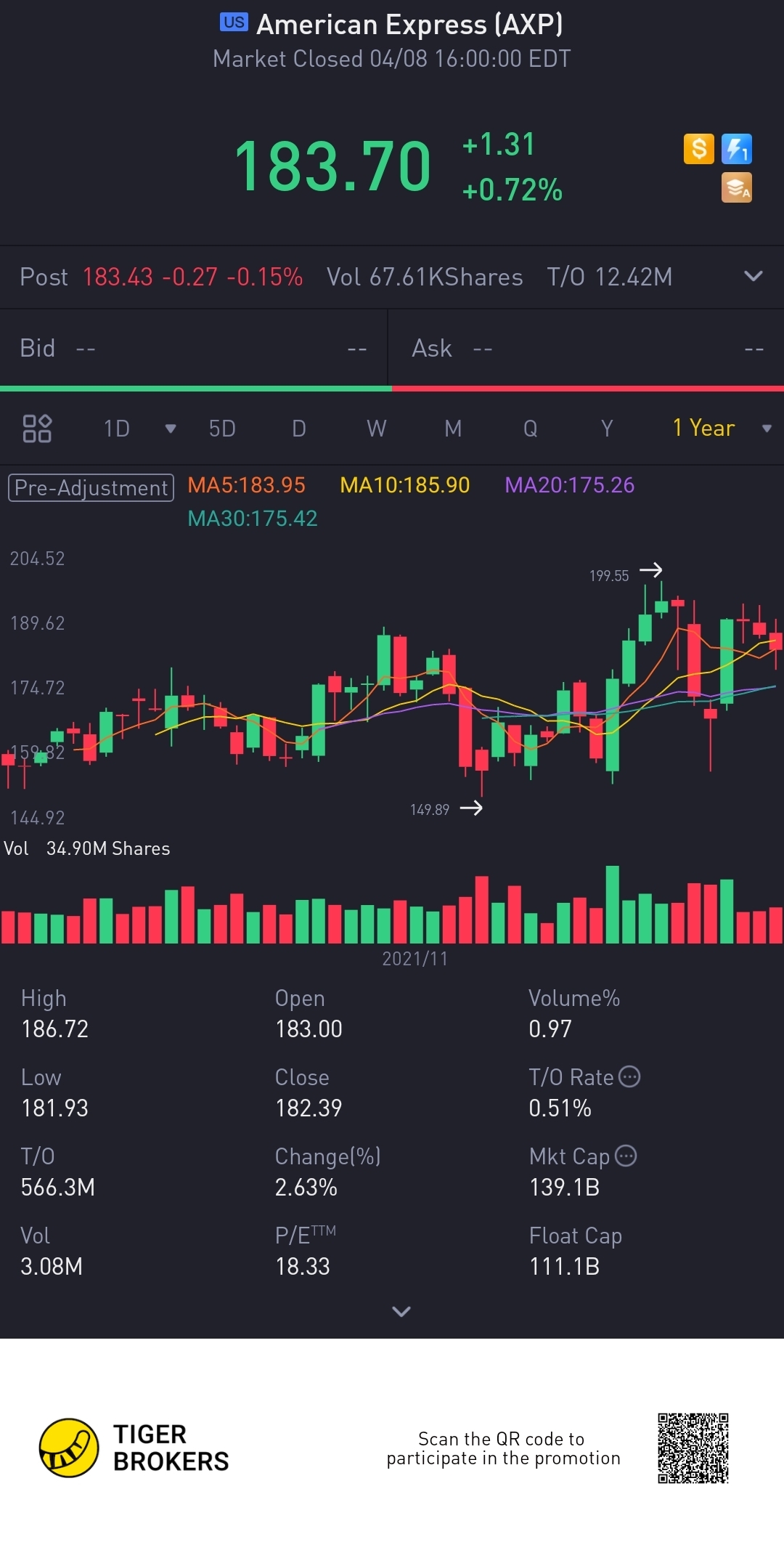784x1558 pixels.
Task: Tap the Low 181.93 value
Action: pos(55,1108)
